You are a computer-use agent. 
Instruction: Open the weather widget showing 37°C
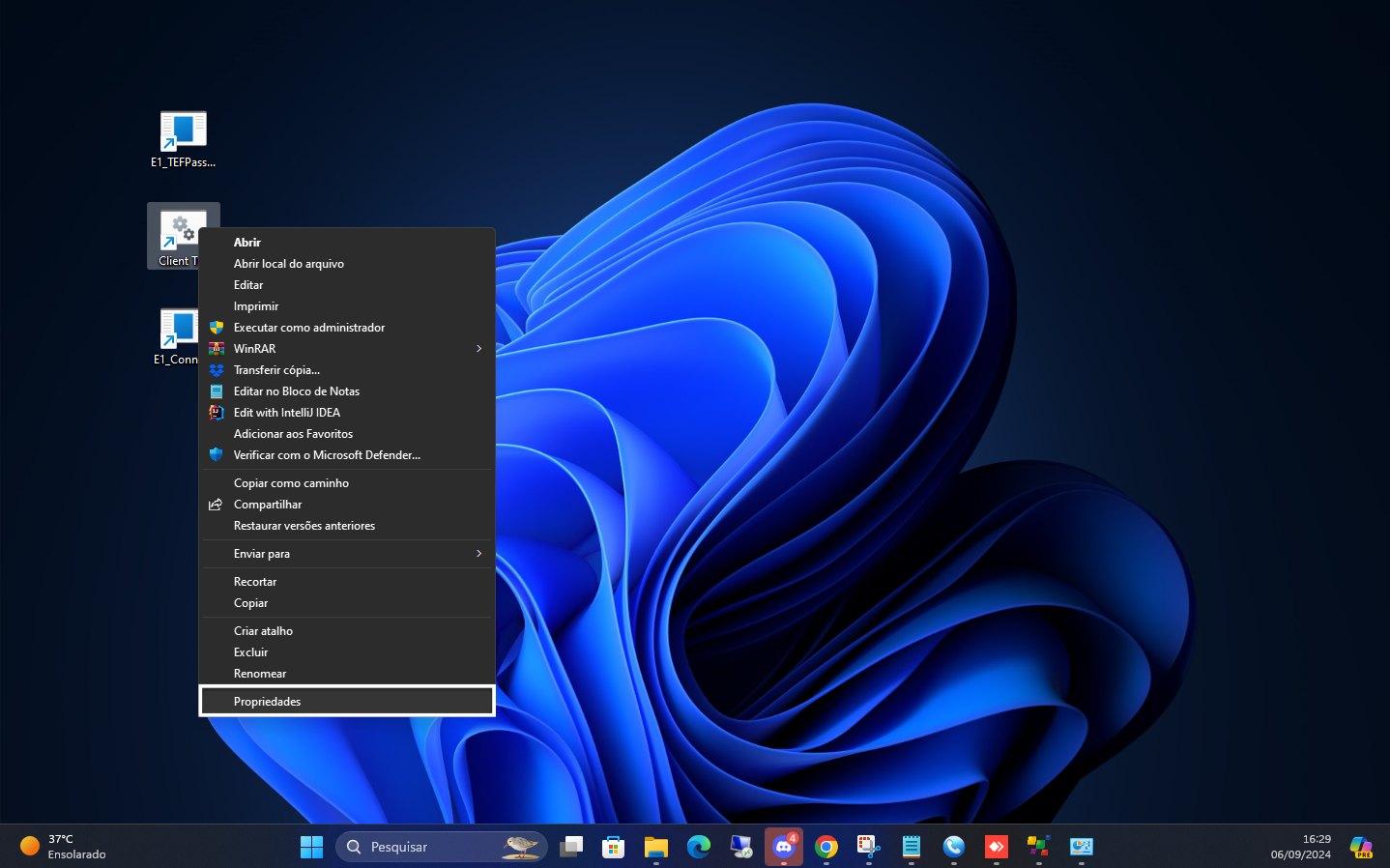click(64, 847)
